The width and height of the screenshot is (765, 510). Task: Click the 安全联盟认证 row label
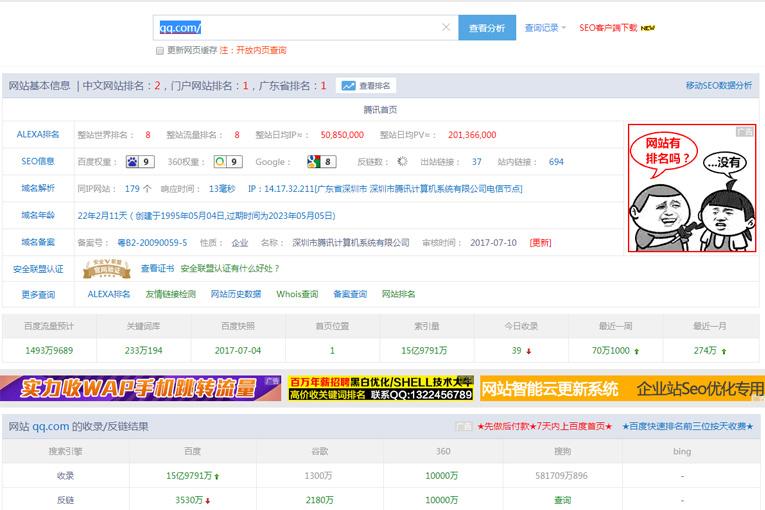click(x=38, y=269)
